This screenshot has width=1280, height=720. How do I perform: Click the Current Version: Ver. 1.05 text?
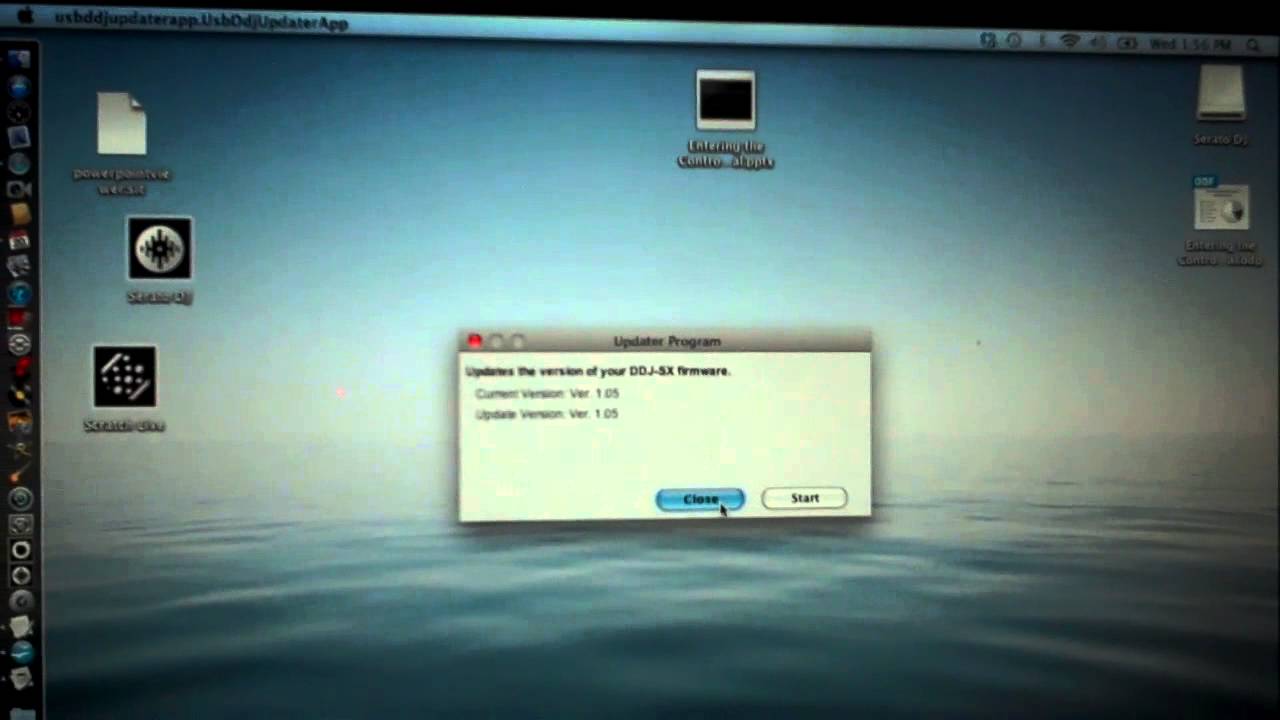[547, 394]
